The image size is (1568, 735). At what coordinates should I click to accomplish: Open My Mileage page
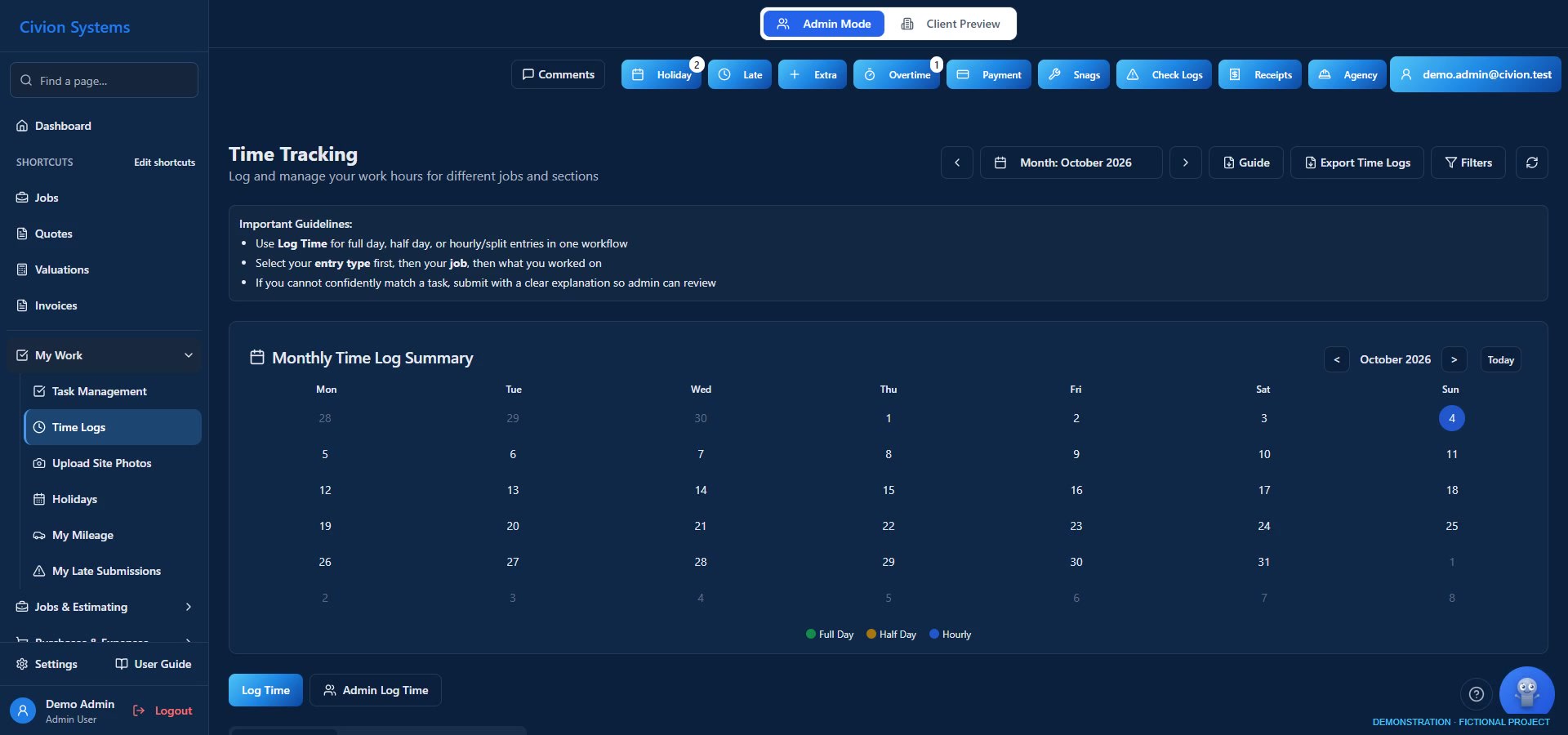113,535
